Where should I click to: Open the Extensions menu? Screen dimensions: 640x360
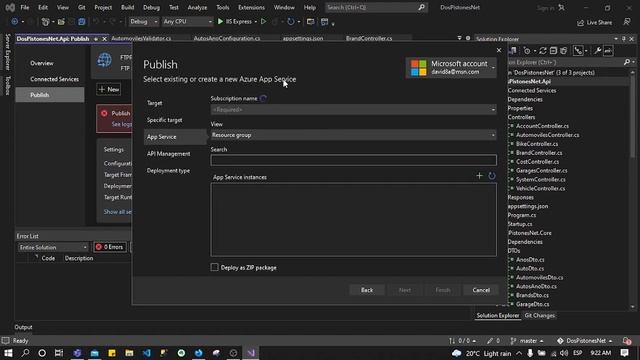251,7
